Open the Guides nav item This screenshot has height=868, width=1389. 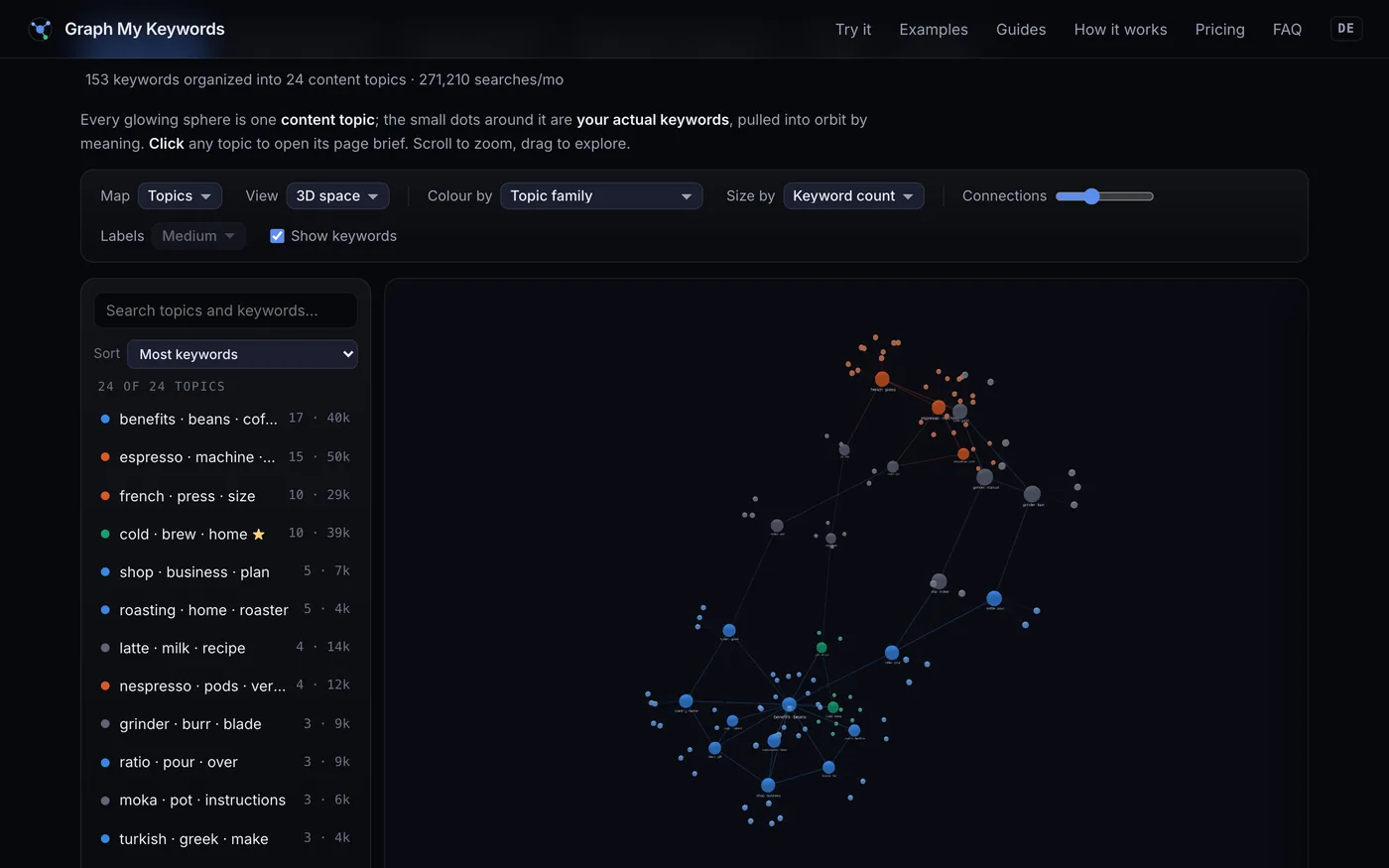click(x=1021, y=30)
